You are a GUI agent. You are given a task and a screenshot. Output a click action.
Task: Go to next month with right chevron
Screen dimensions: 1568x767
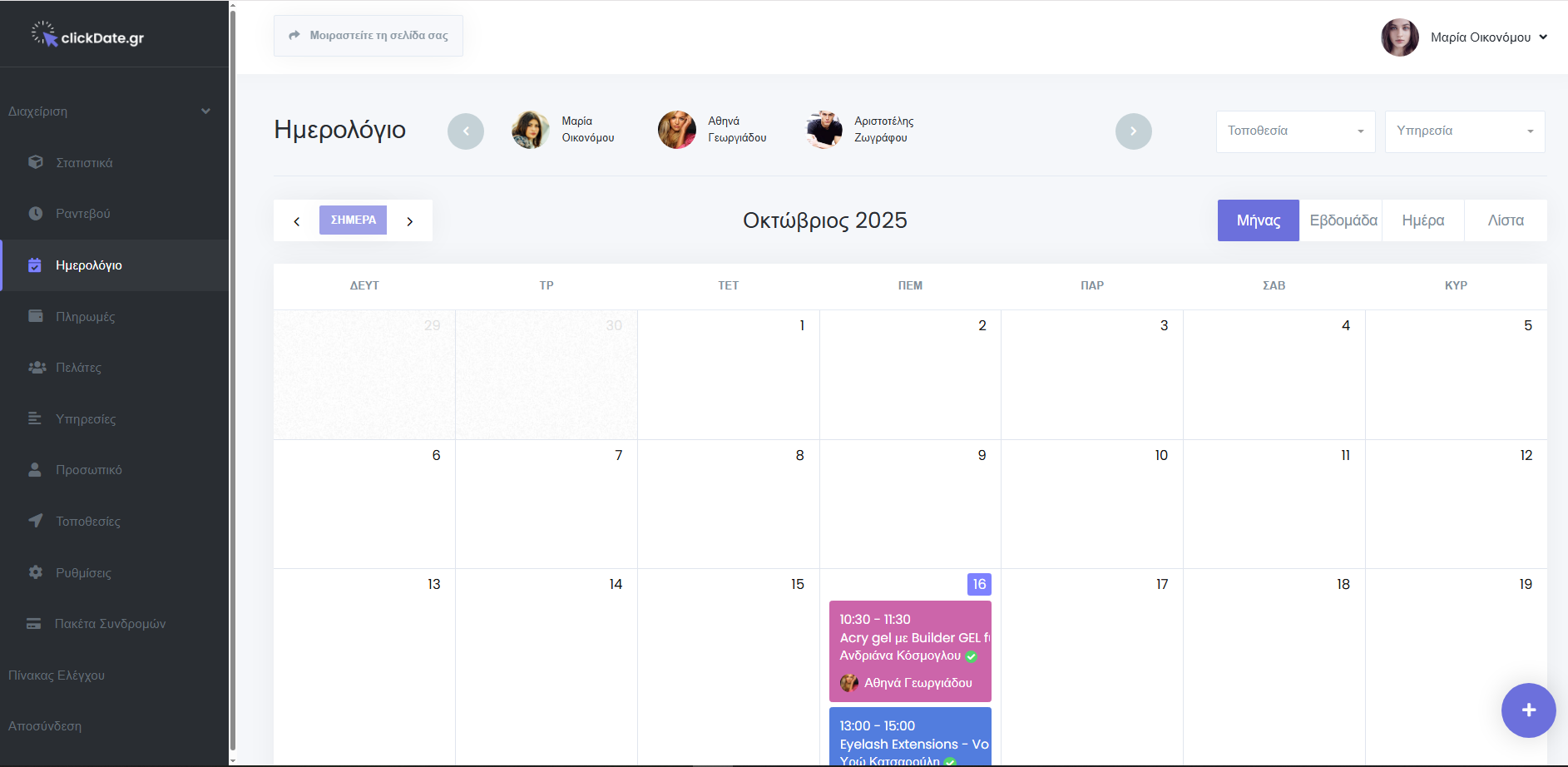pyautogui.click(x=410, y=221)
